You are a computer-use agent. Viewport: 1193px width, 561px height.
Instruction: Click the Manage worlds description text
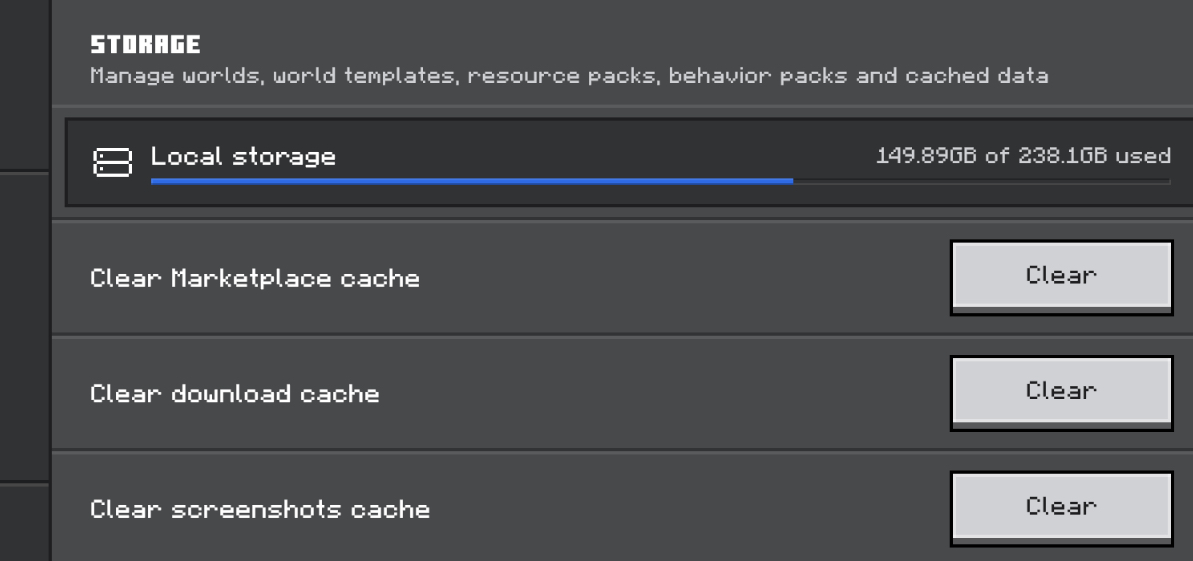coord(569,76)
